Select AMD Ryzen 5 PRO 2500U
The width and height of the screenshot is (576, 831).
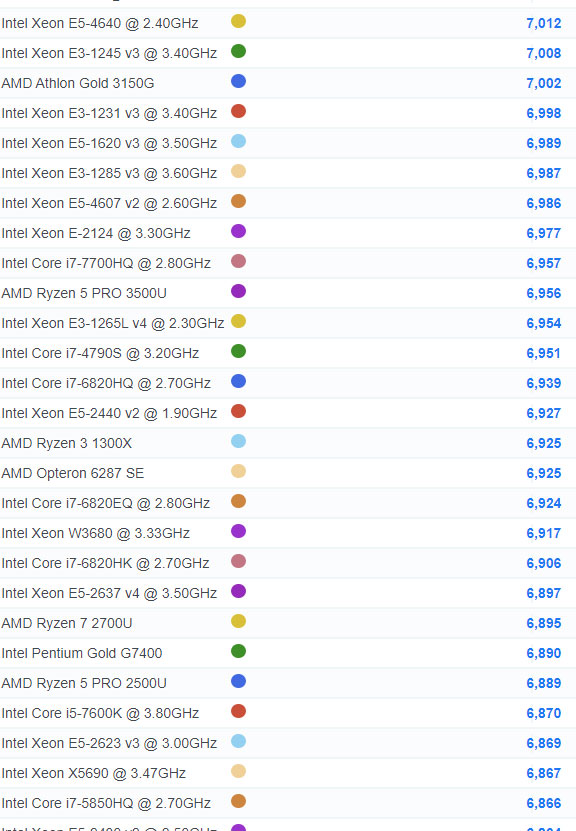click(84, 683)
